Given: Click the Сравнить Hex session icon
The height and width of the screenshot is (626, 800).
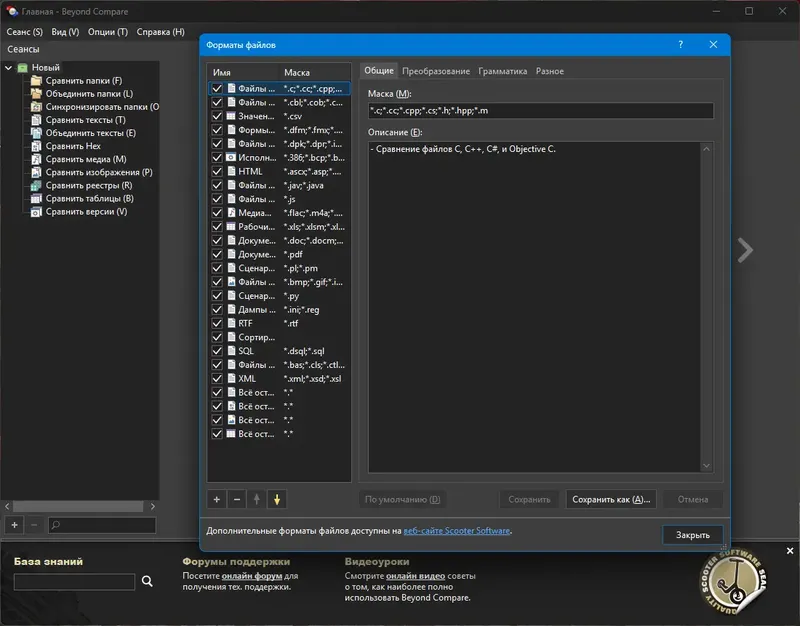Looking at the screenshot, I should coord(36,146).
